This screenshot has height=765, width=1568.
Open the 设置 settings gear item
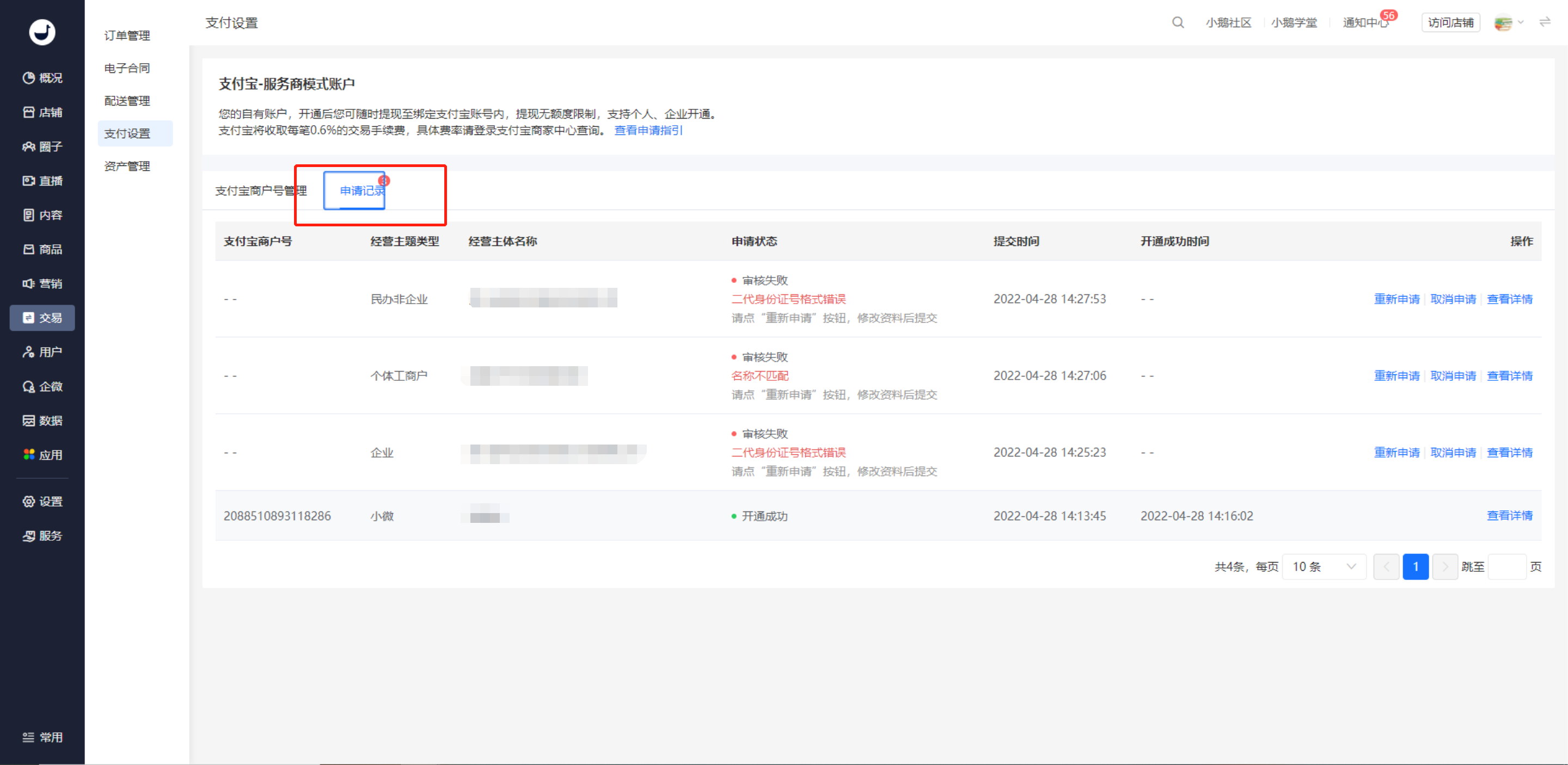point(42,501)
